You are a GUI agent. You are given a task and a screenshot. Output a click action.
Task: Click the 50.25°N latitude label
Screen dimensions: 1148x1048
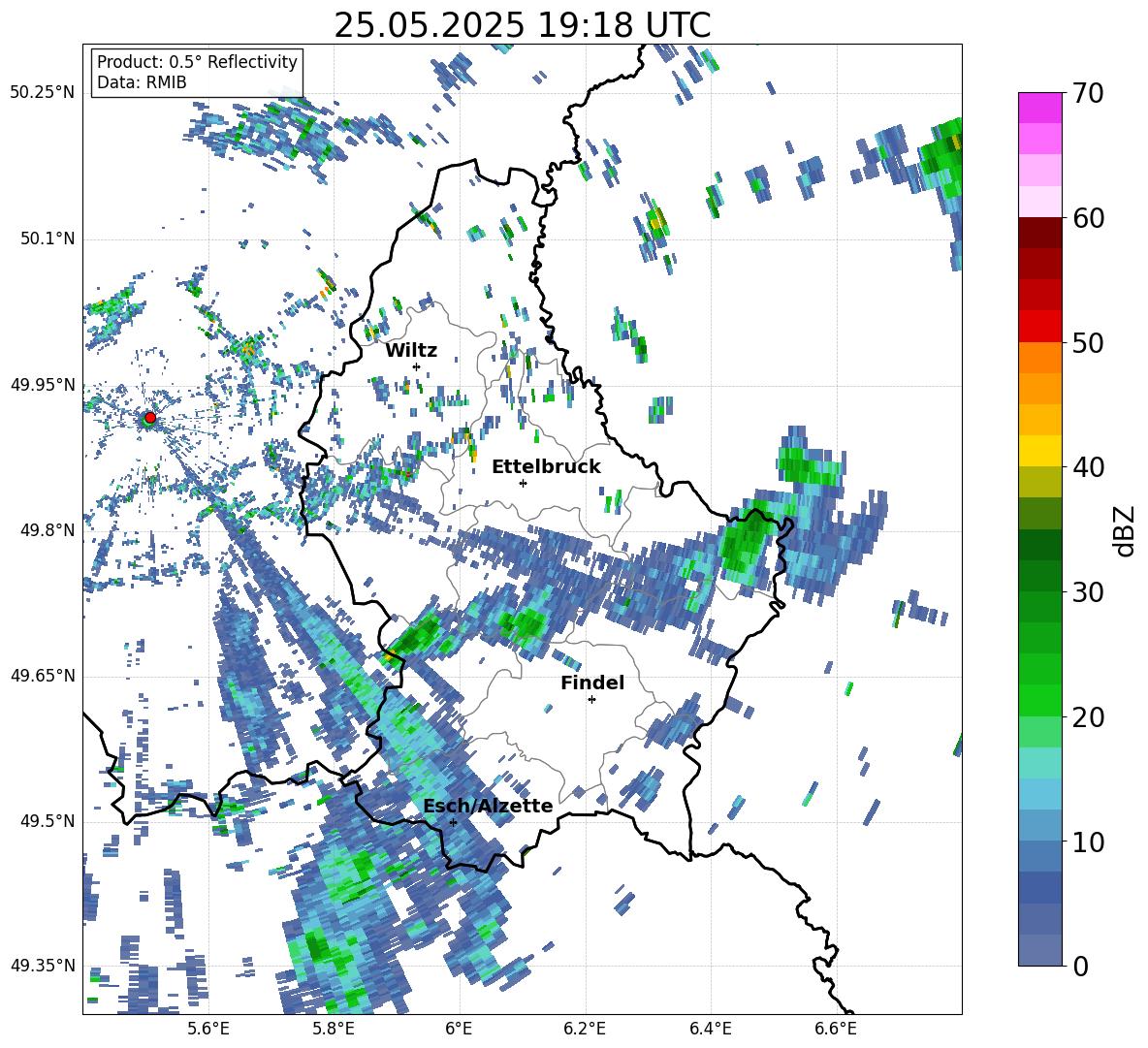pos(43,93)
